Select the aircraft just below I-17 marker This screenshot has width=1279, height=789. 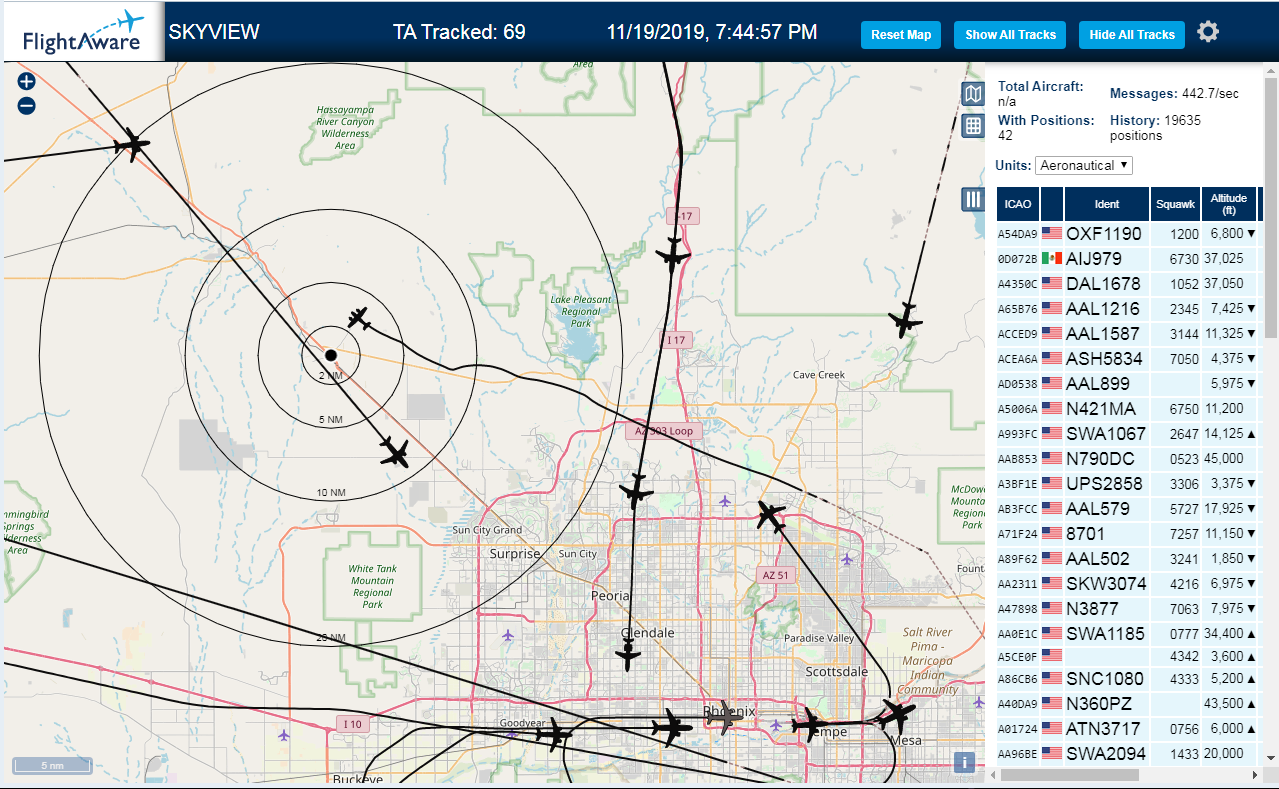673,255
